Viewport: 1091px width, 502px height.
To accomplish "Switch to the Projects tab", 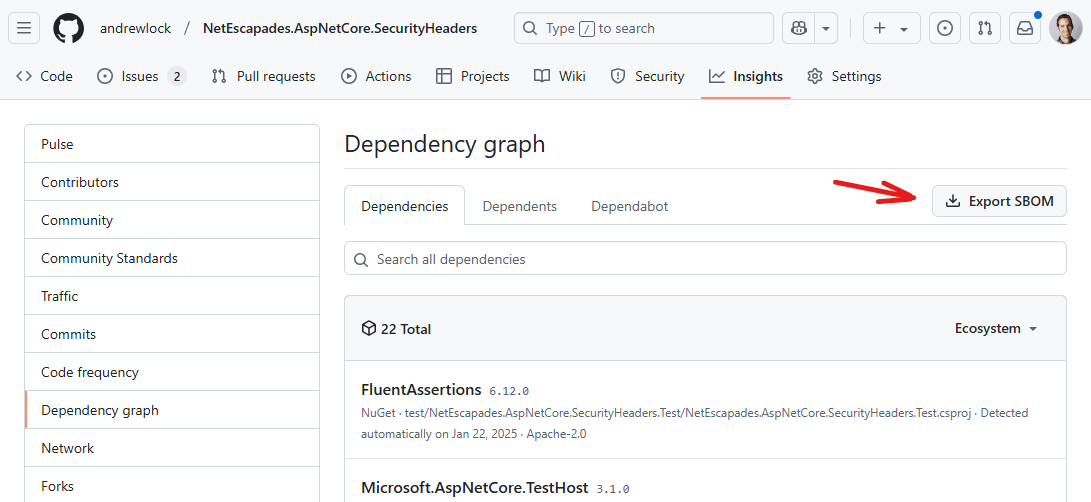I will click(x=472, y=77).
